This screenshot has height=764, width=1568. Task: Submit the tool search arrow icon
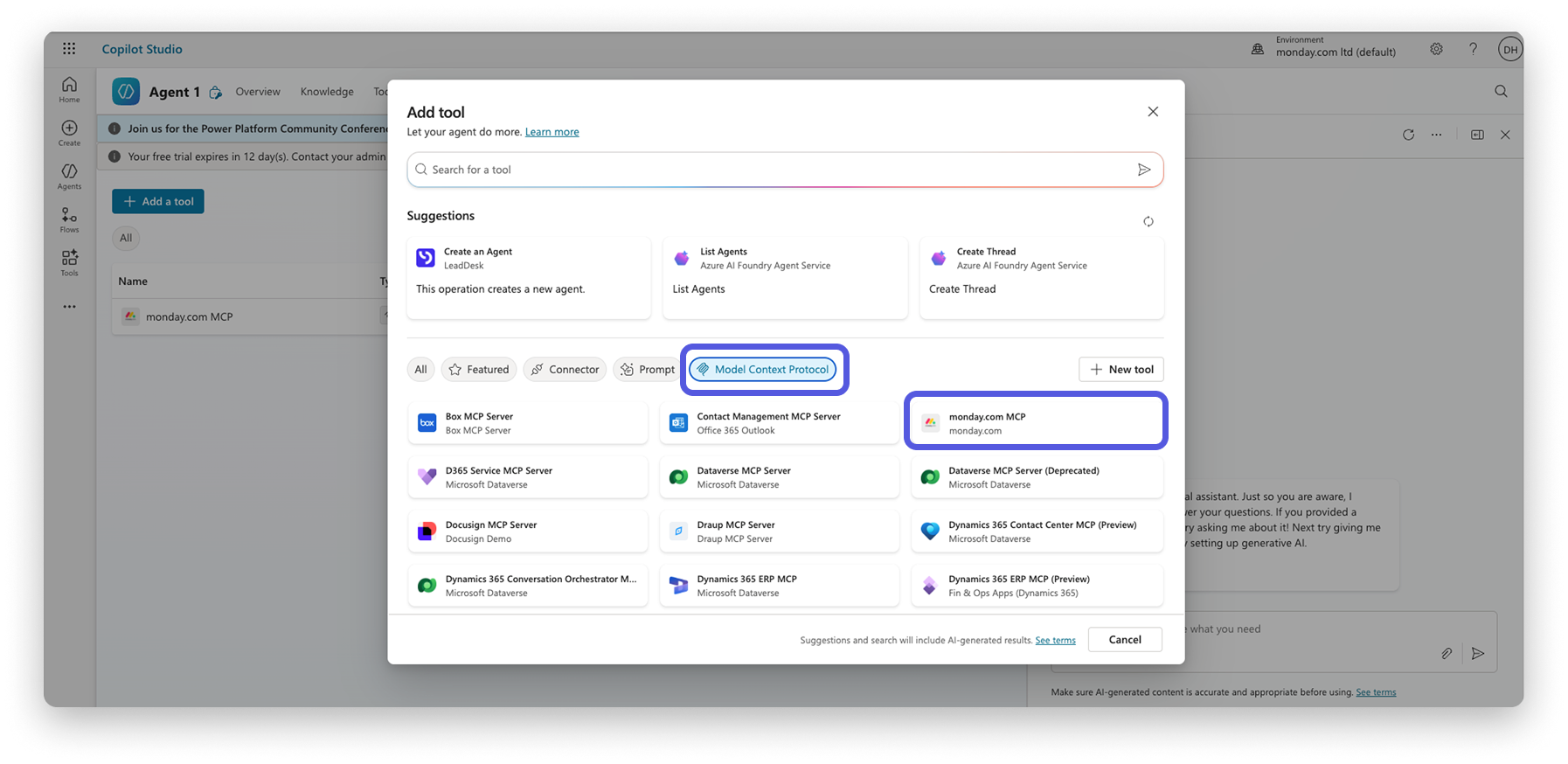coord(1144,170)
